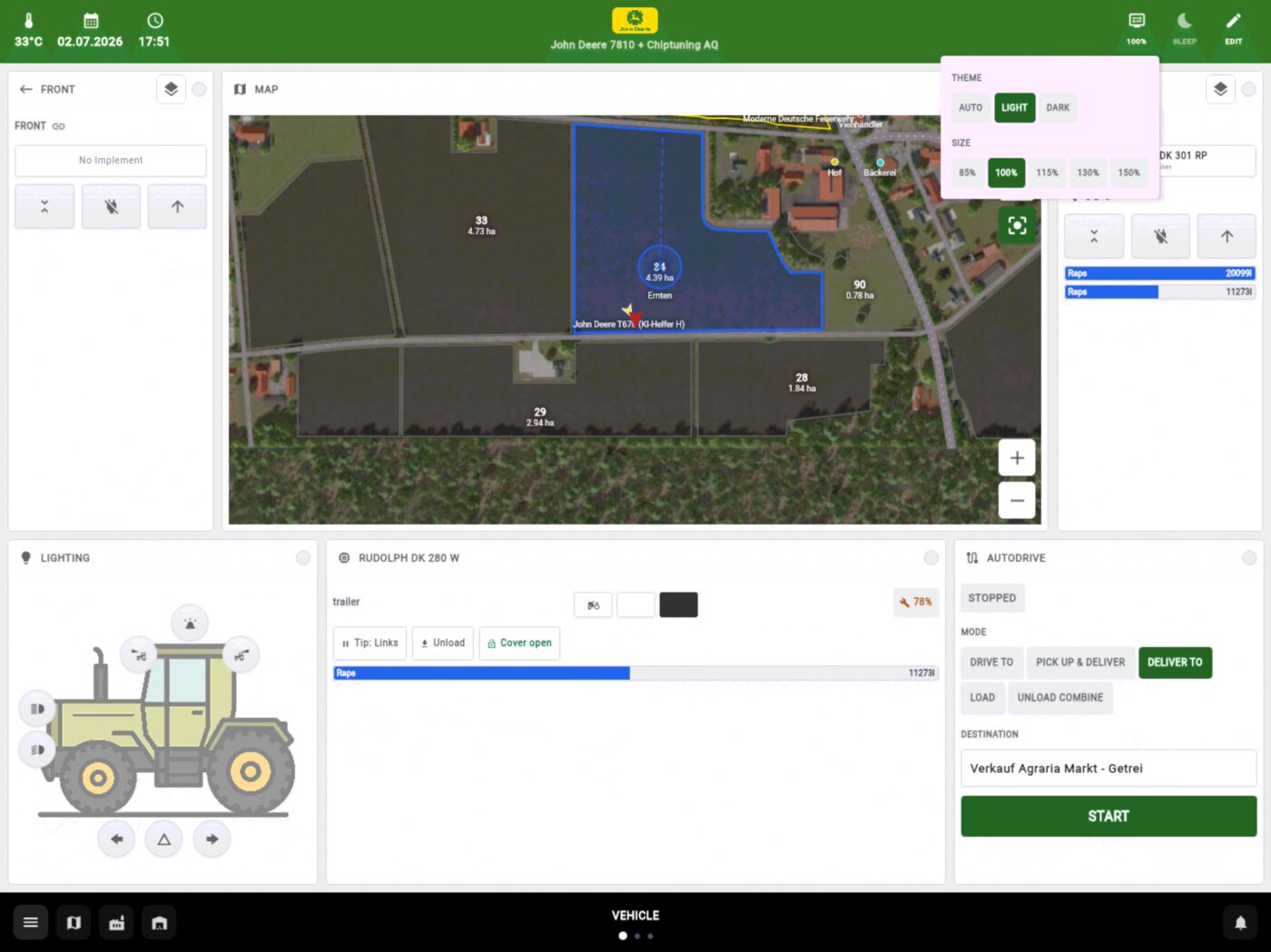This screenshot has width=1271, height=952.
Task: Click the trailer Raps fill level bar
Action: 635,673
